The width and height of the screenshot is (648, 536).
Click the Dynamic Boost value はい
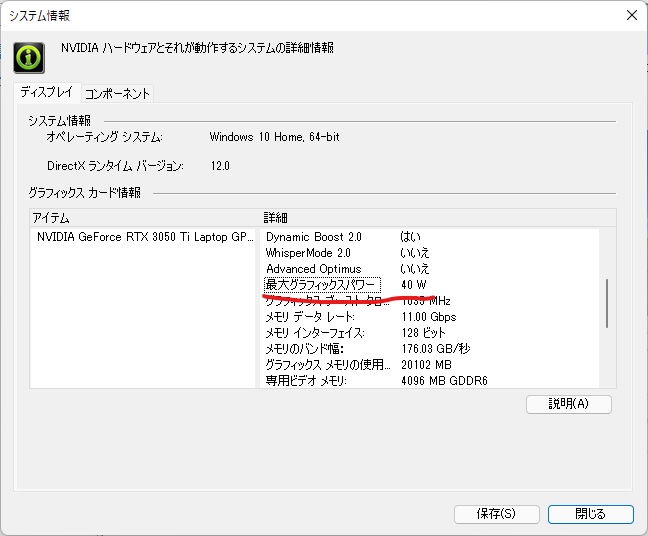(x=410, y=237)
